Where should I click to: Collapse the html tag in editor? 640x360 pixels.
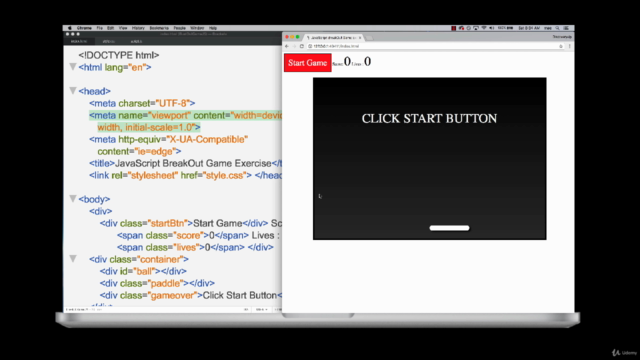coord(73,67)
